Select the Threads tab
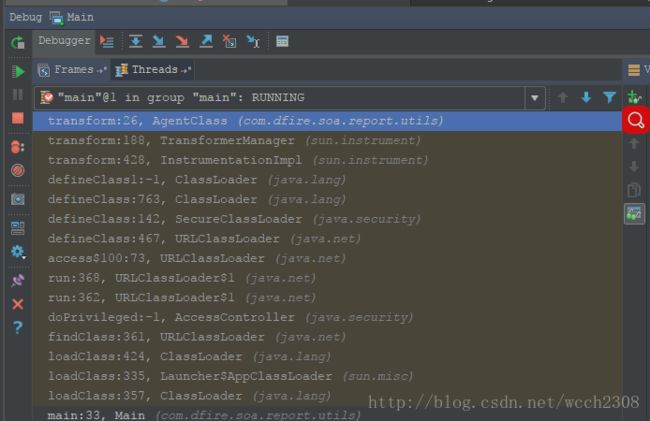This screenshot has height=421, width=650. 153,70
